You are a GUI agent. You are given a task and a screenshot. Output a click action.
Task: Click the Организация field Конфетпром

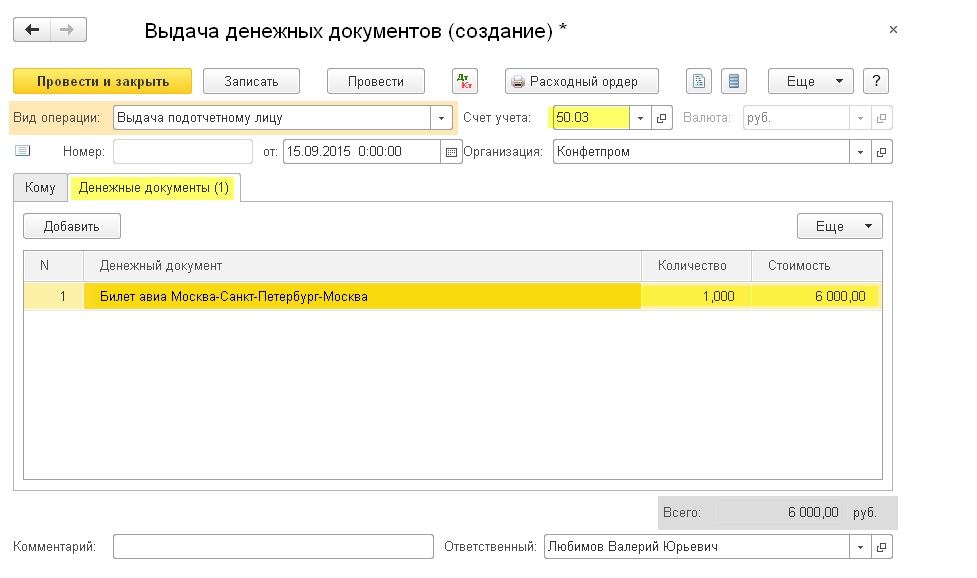(701, 152)
